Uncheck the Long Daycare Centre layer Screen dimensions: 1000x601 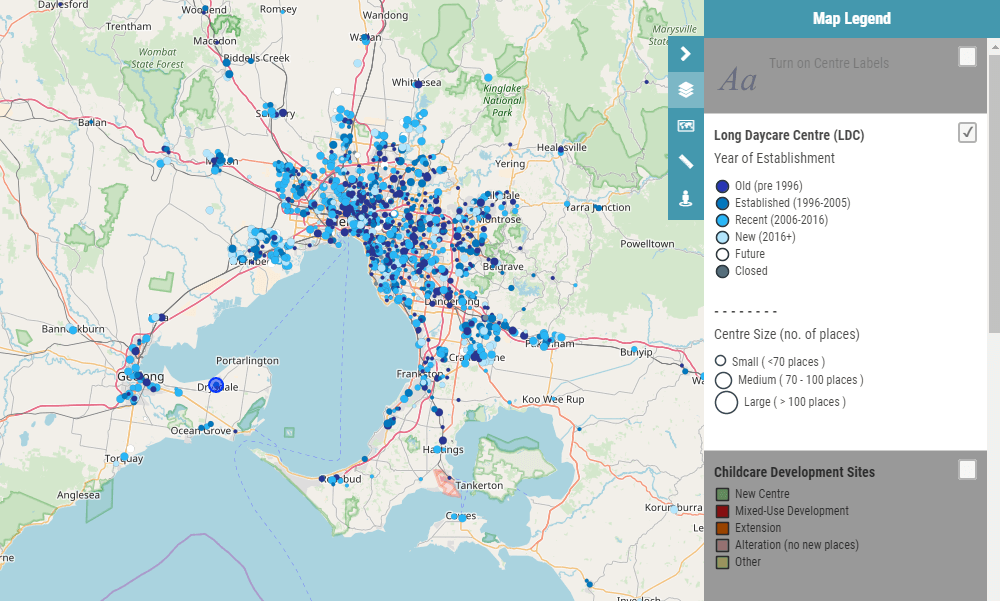(967, 133)
